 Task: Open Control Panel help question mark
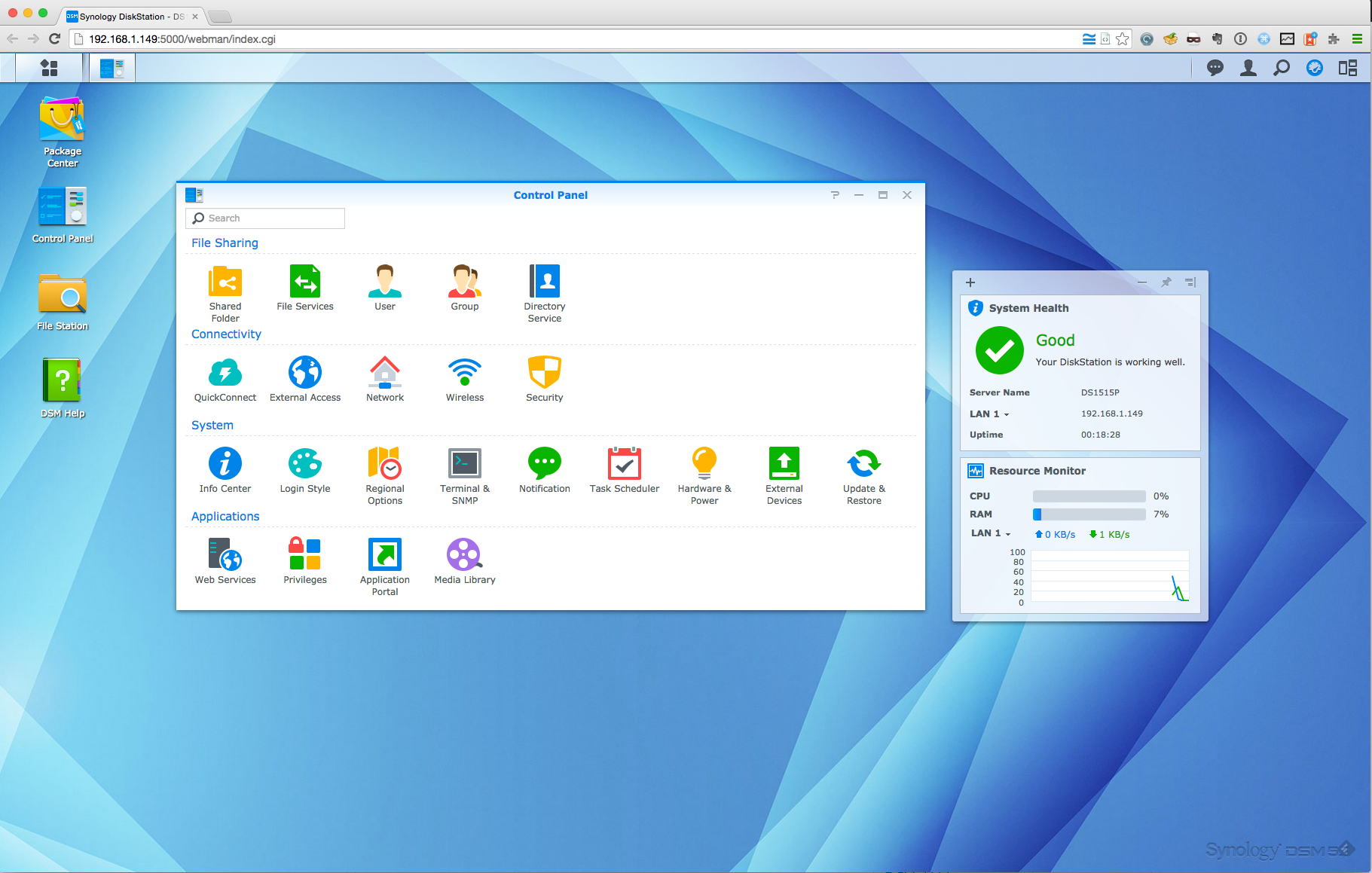(835, 195)
